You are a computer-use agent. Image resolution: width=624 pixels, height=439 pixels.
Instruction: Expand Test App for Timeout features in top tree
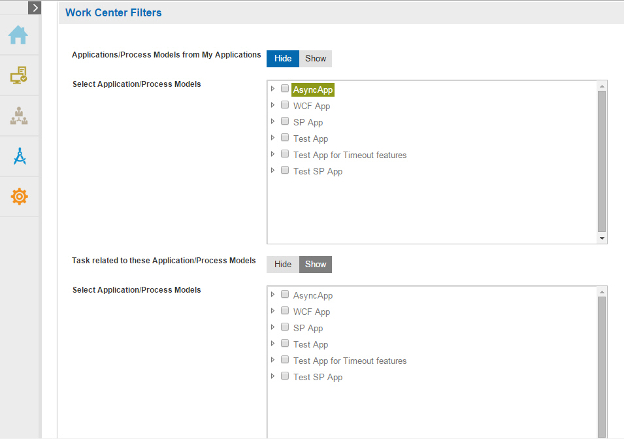click(273, 154)
